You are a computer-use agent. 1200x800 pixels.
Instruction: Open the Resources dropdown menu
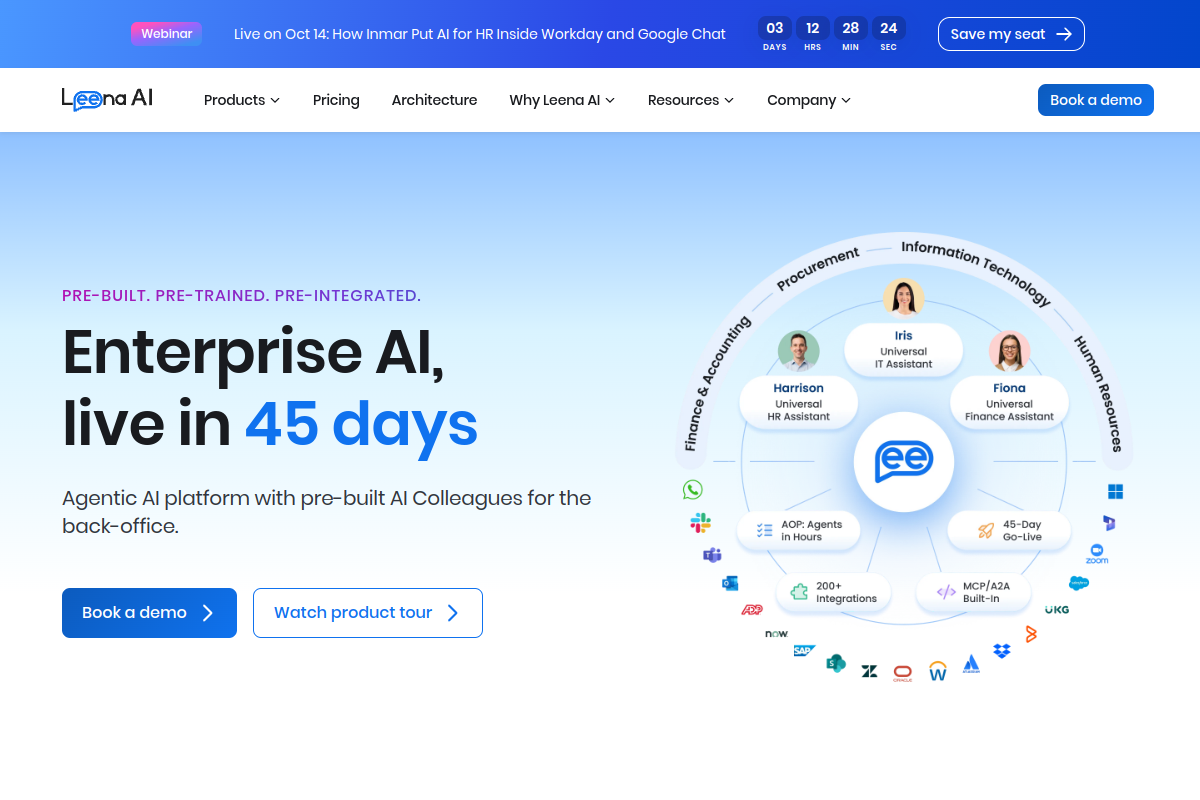click(x=691, y=100)
